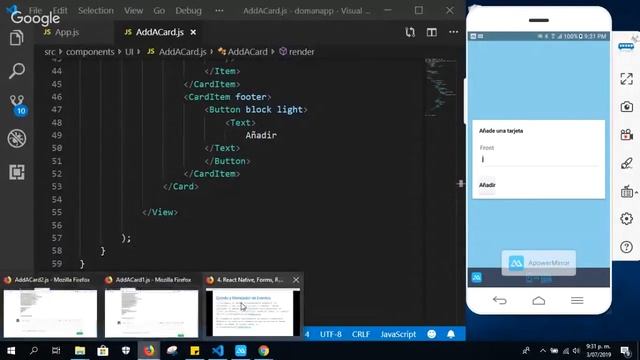Click ApowerMirror taskbar icon

[x=240, y=351]
